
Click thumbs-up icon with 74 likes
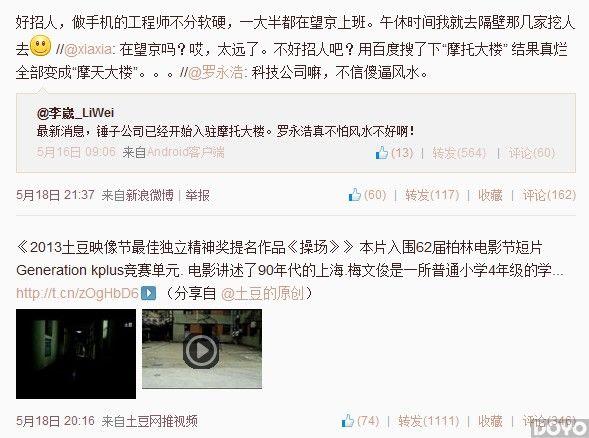pyautogui.click(x=348, y=421)
